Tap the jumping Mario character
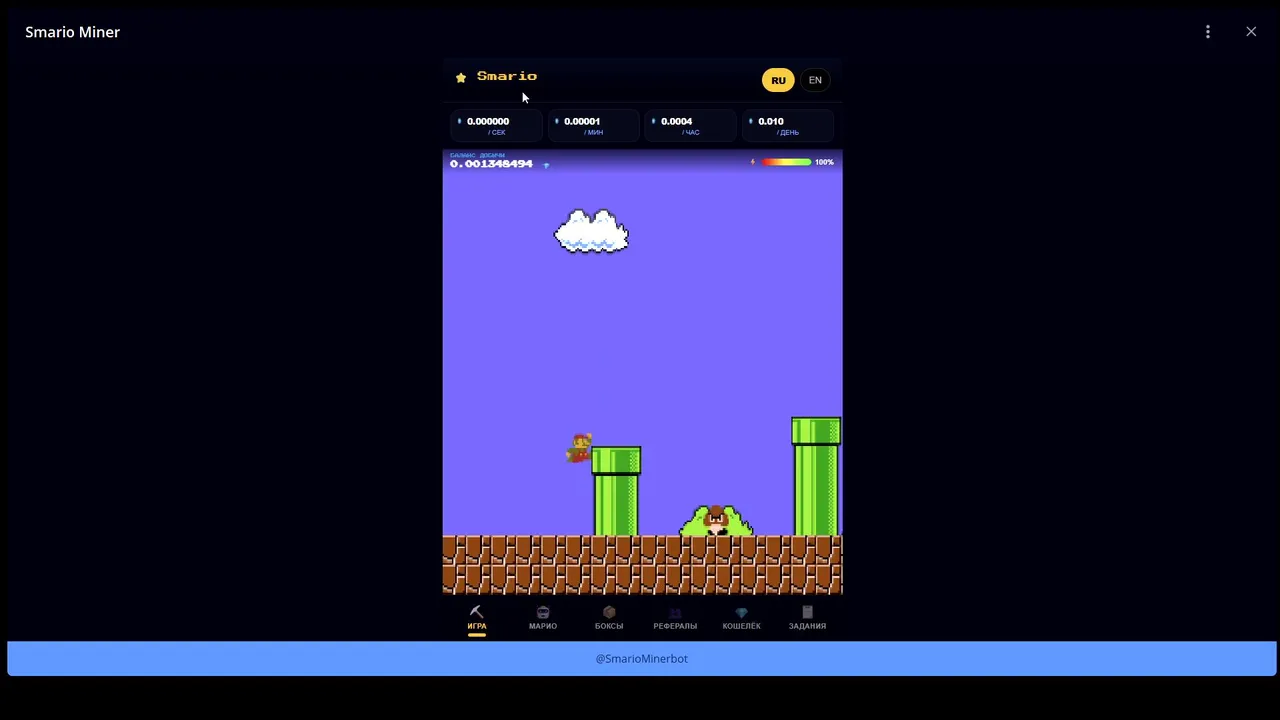This screenshot has width=1280, height=720. (x=579, y=448)
